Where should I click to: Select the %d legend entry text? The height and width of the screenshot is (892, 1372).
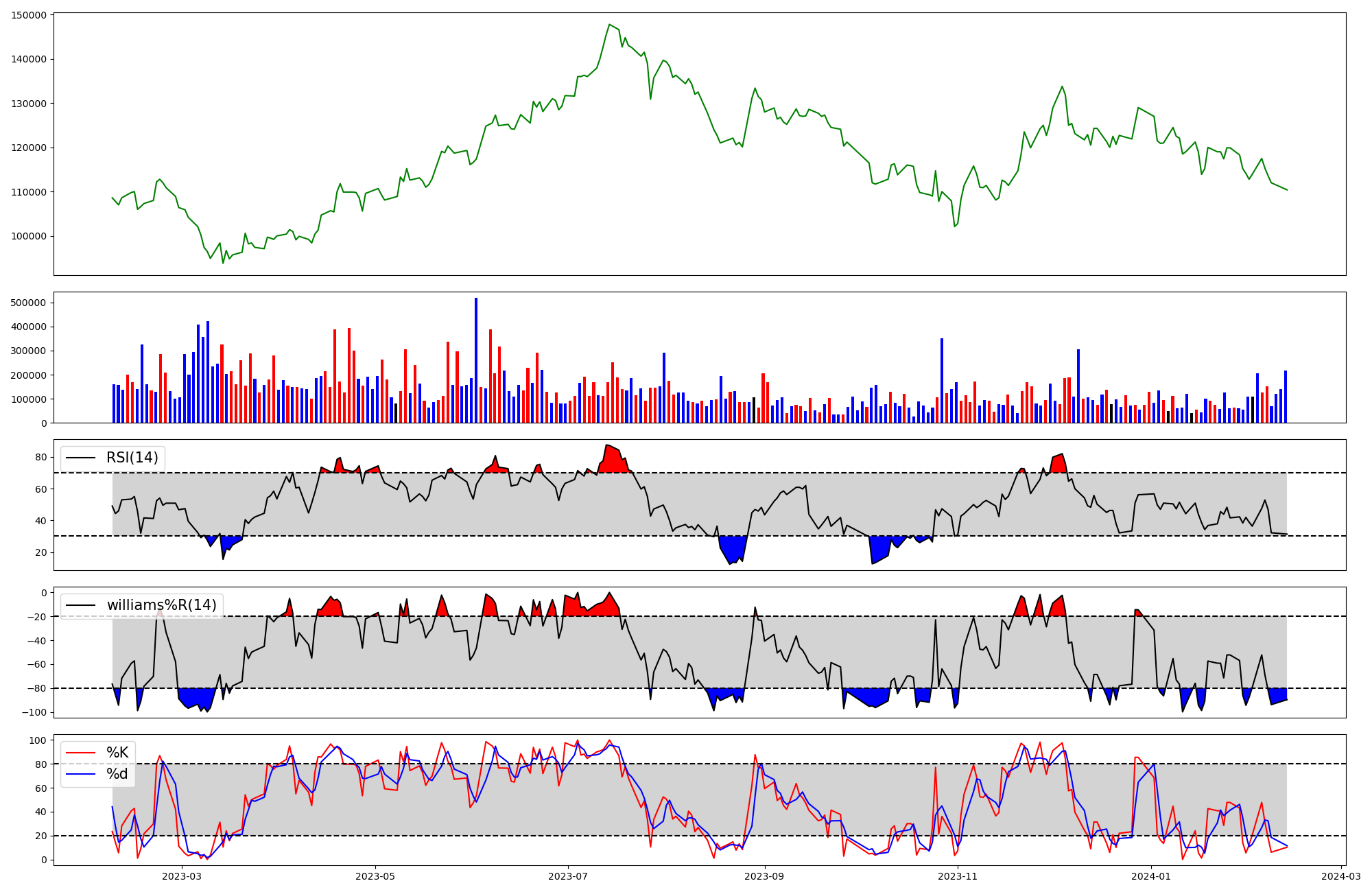pos(117,774)
